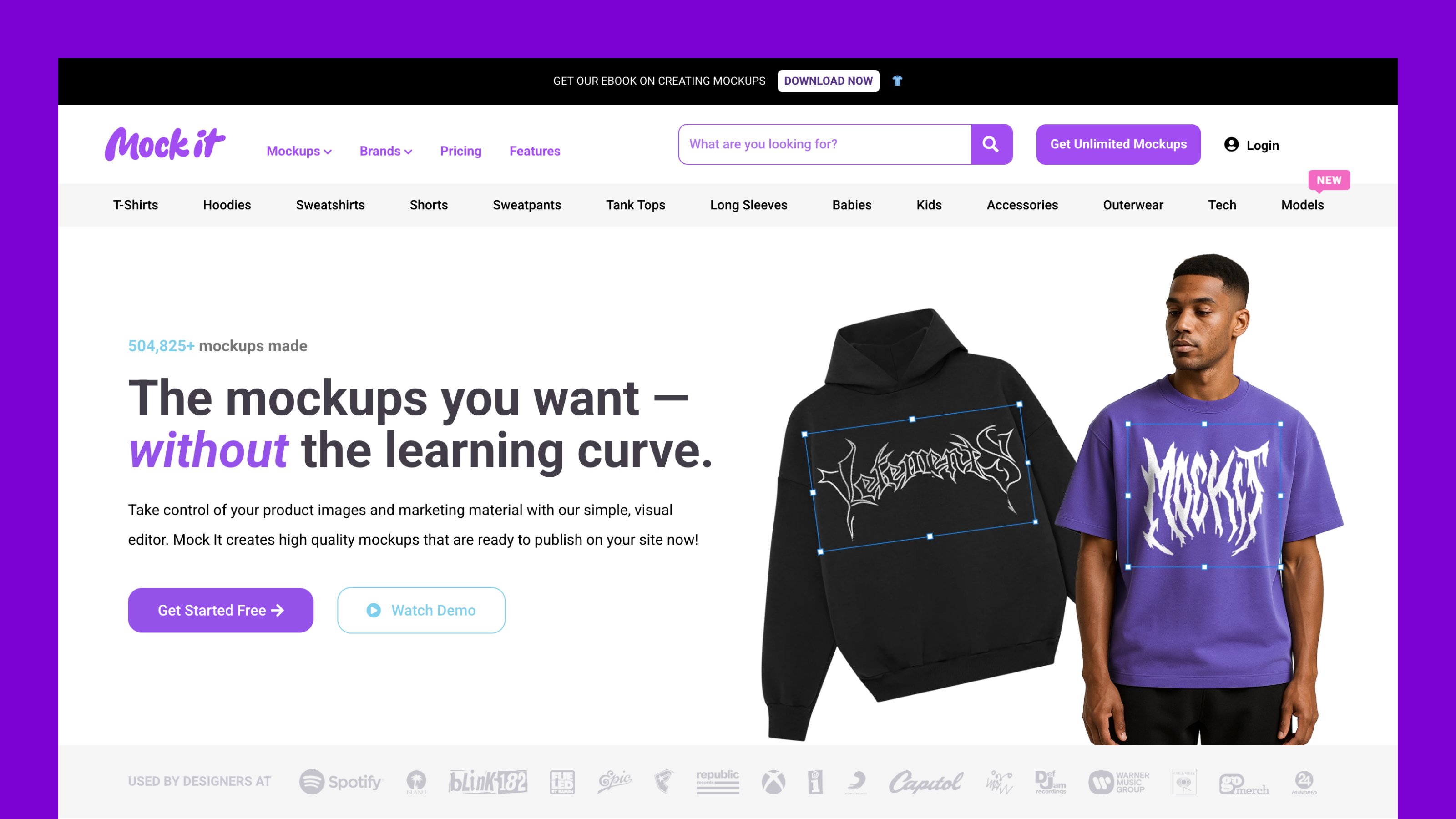Click the Login user profile icon

click(x=1231, y=145)
